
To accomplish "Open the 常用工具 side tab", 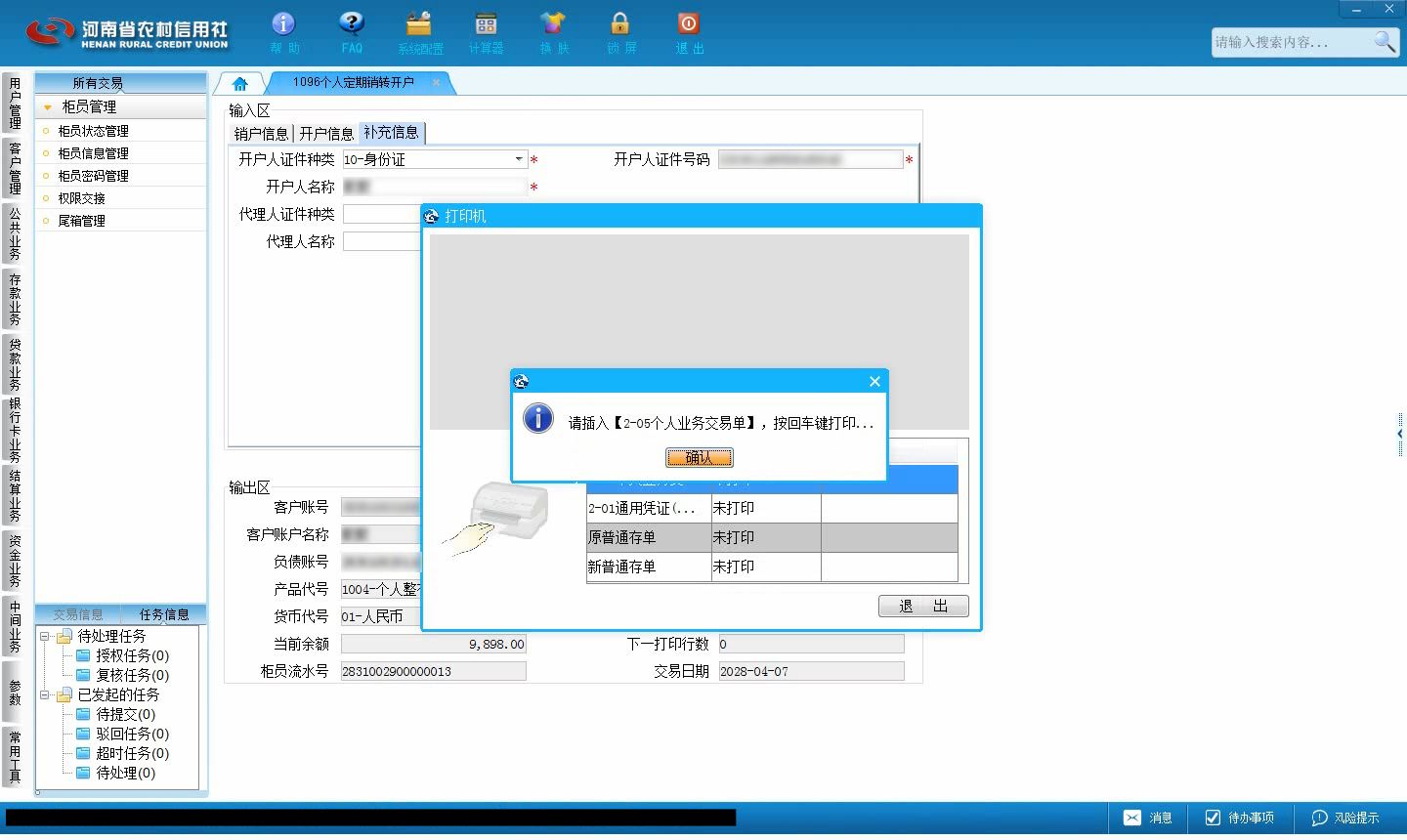I will (x=14, y=757).
